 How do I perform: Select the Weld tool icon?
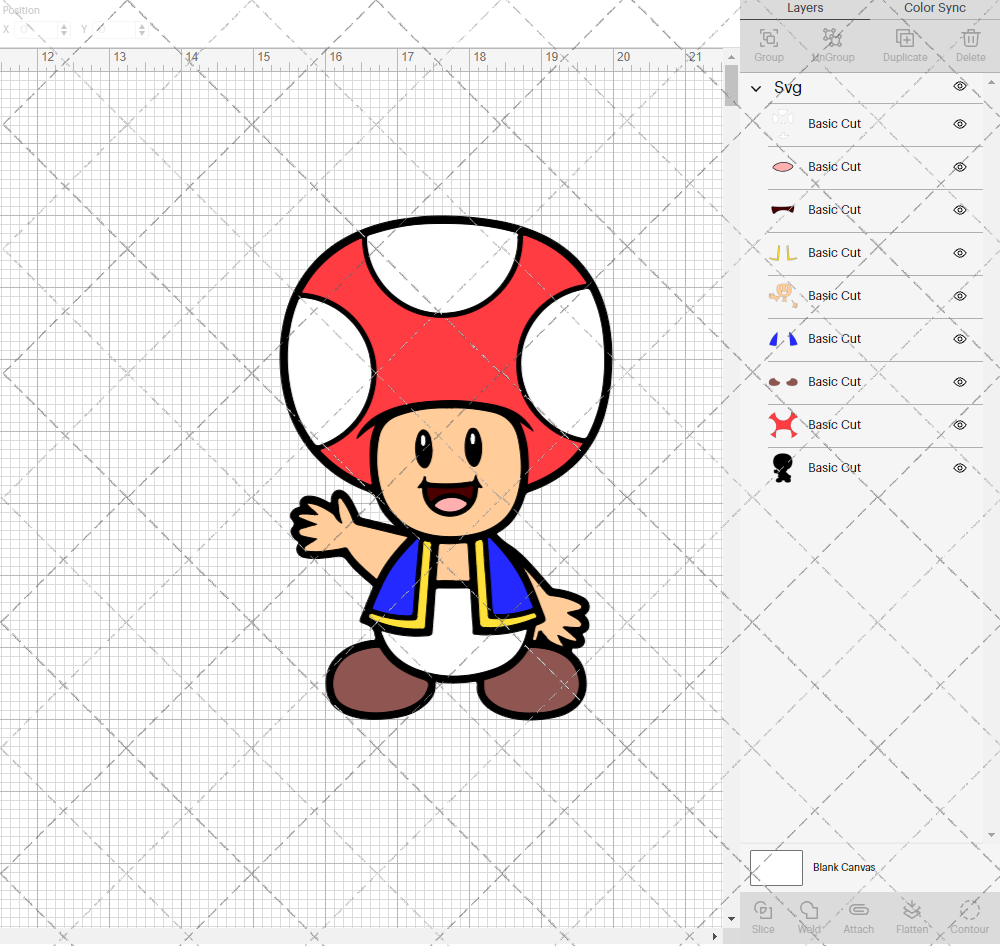pos(809,910)
